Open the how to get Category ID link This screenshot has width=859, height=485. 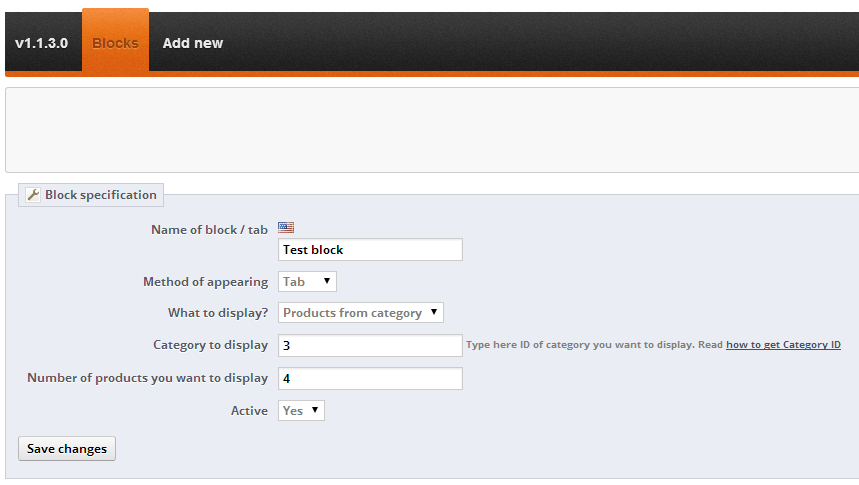(x=783, y=345)
